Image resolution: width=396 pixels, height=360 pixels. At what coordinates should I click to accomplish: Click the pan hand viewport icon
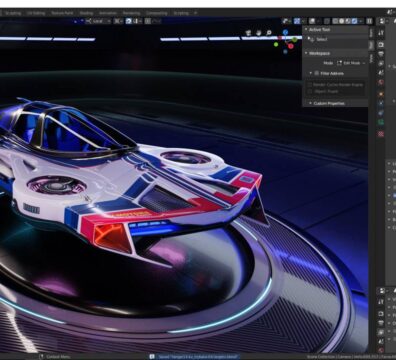coord(259,33)
